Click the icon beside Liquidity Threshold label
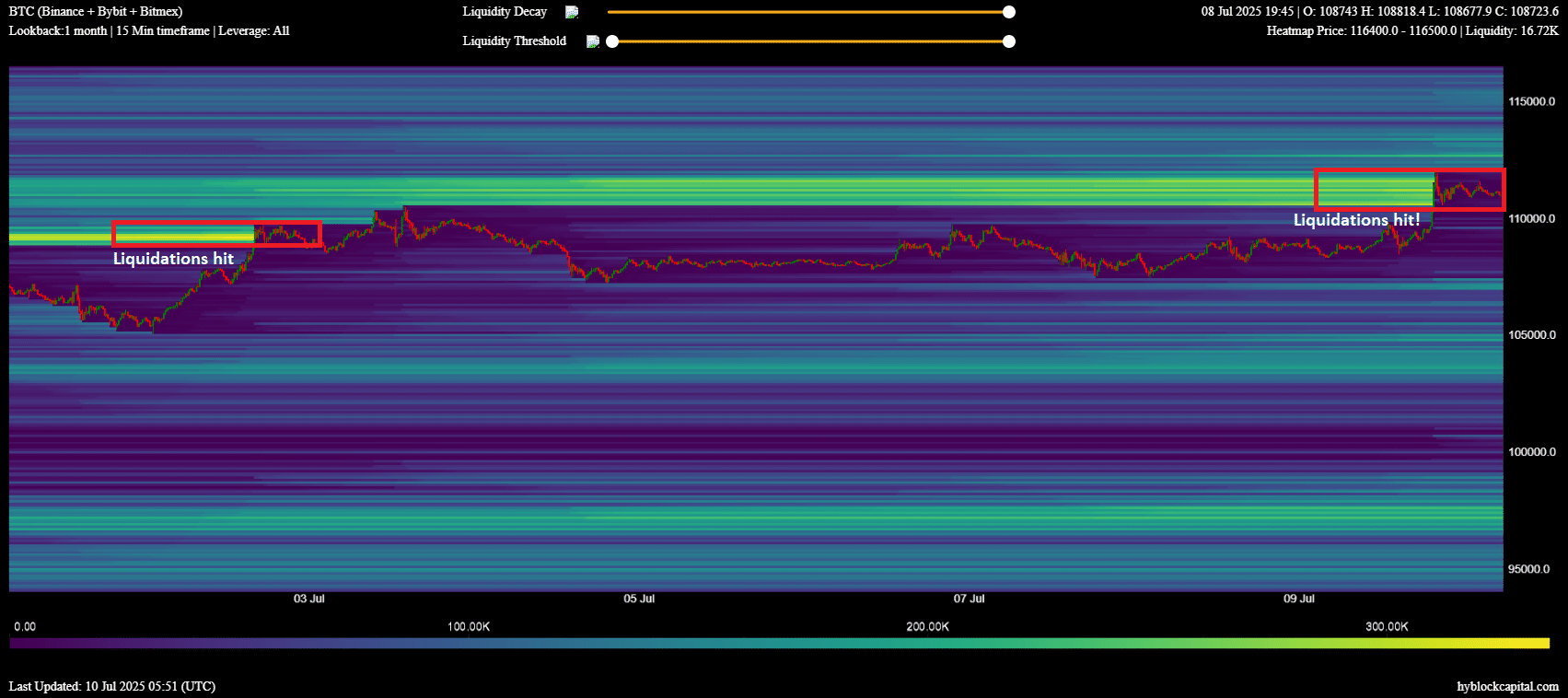This screenshot has height=698, width=1568. [x=593, y=41]
